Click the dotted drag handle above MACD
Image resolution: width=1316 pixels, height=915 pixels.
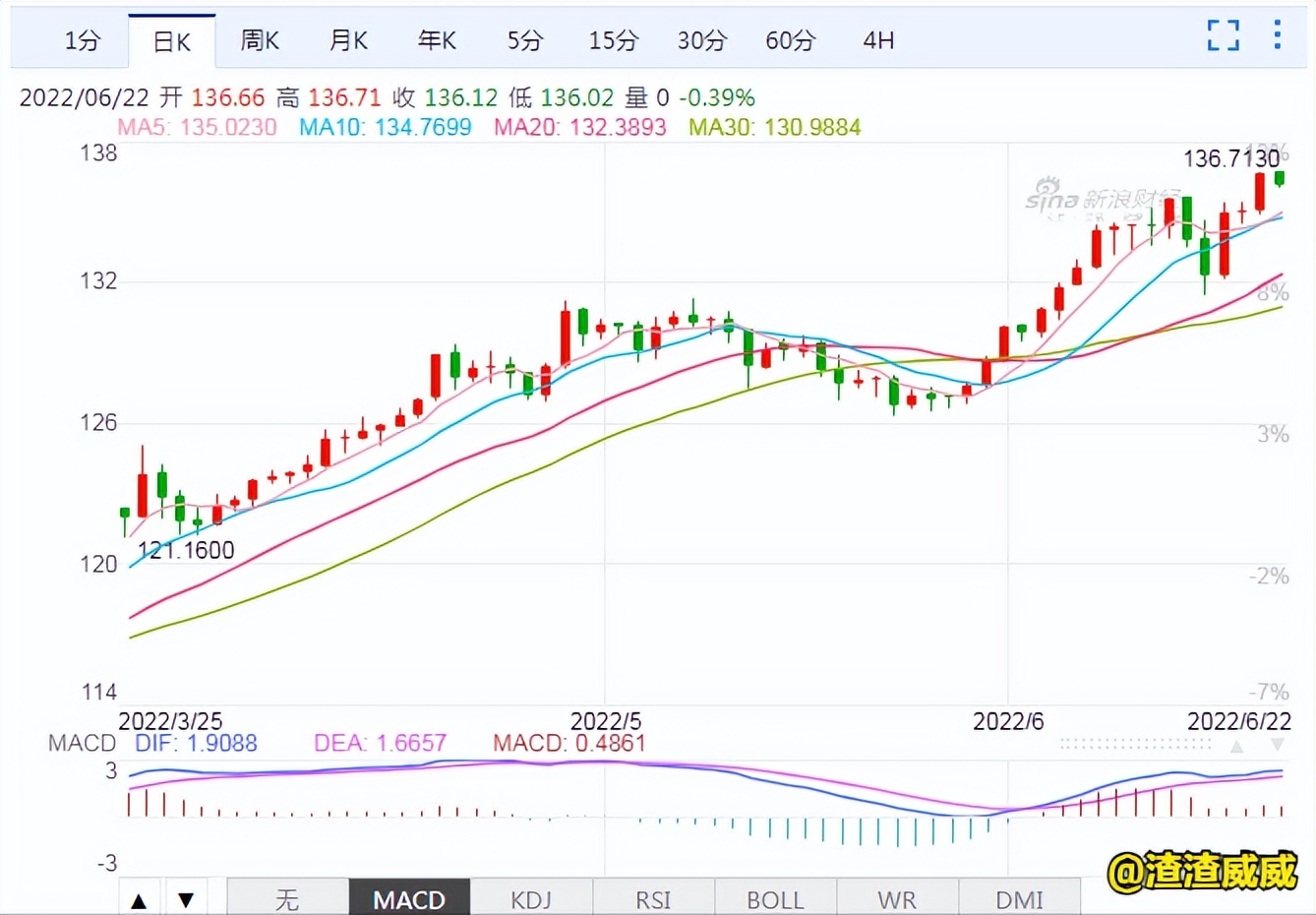(x=1136, y=745)
